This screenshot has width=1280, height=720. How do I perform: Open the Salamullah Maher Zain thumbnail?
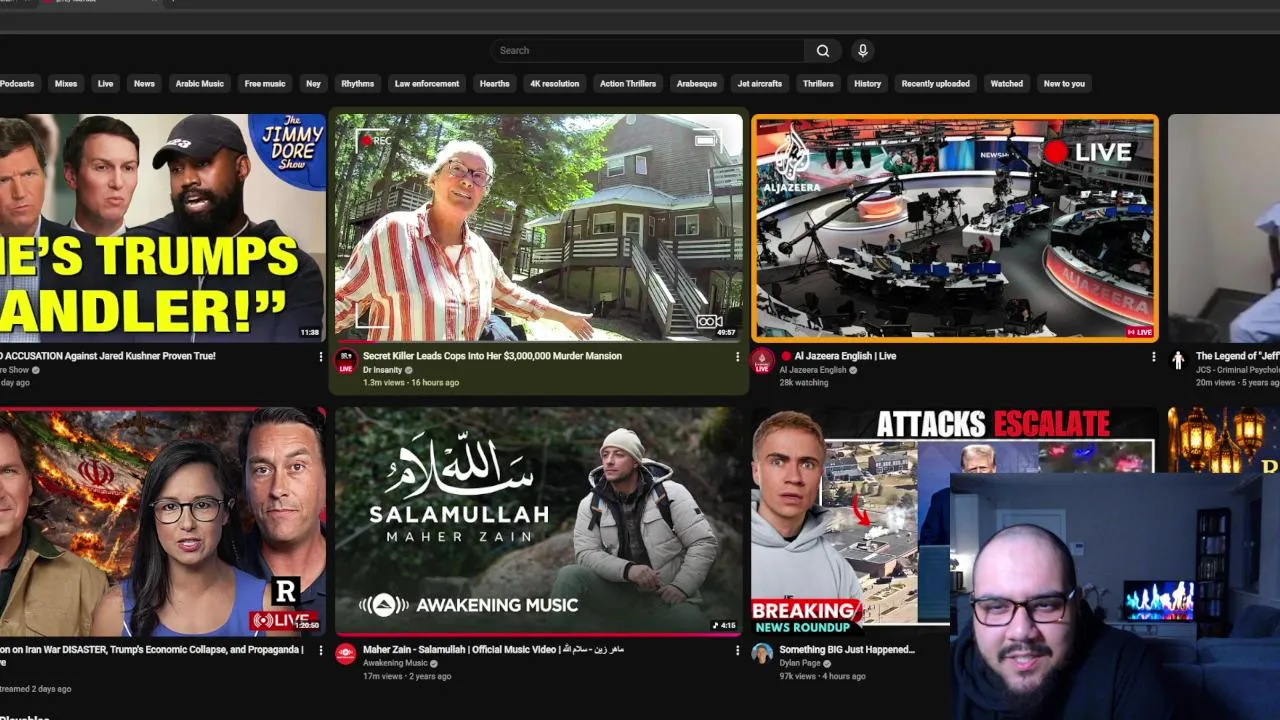point(539,521)
